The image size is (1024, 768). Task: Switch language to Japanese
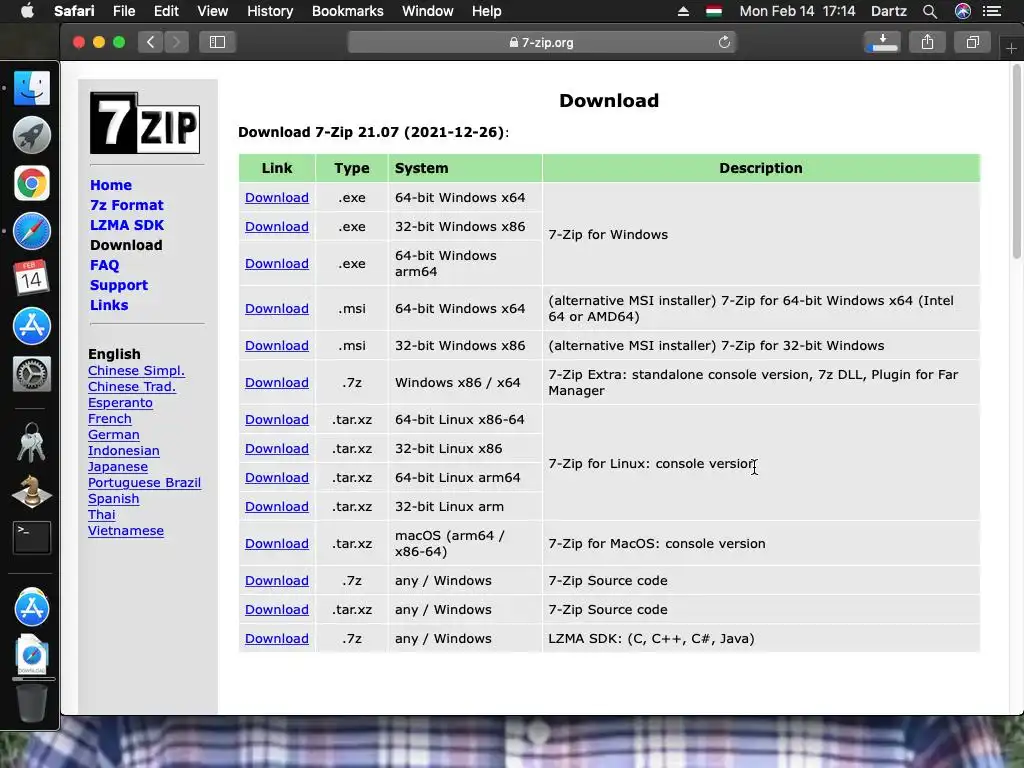118,467
